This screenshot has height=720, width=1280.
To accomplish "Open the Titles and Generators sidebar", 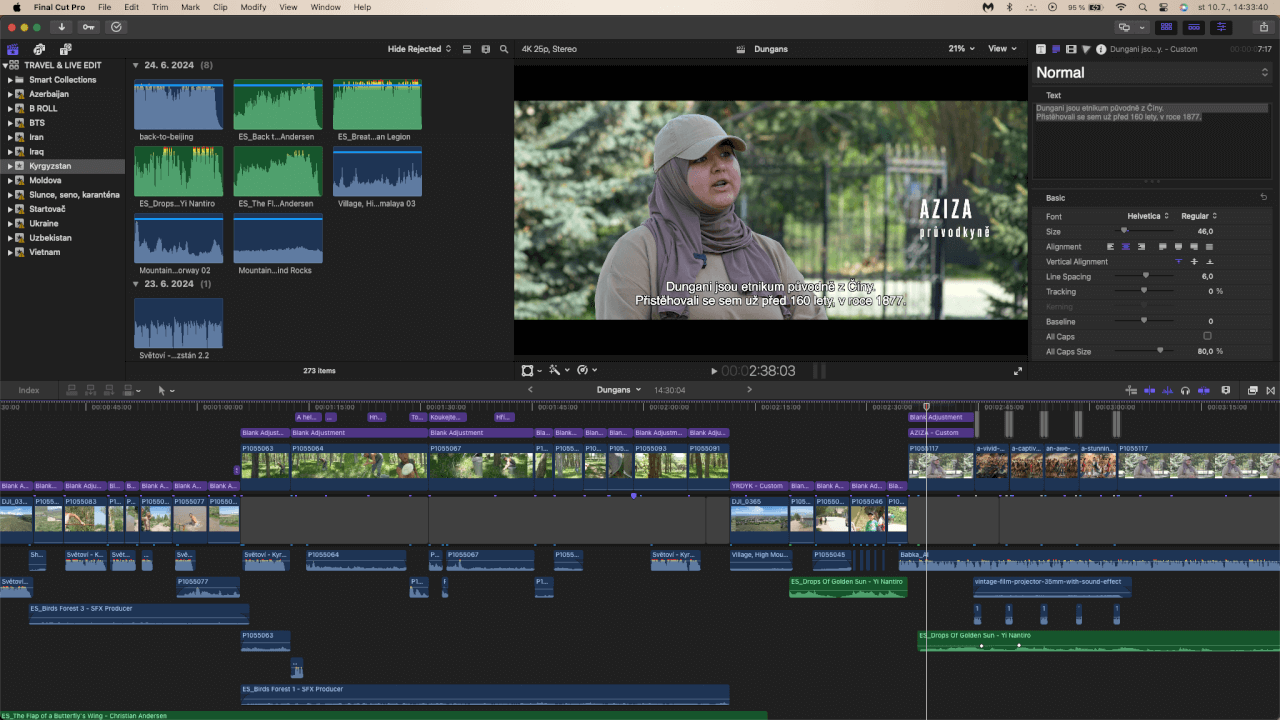I will [x=65, y=49].
